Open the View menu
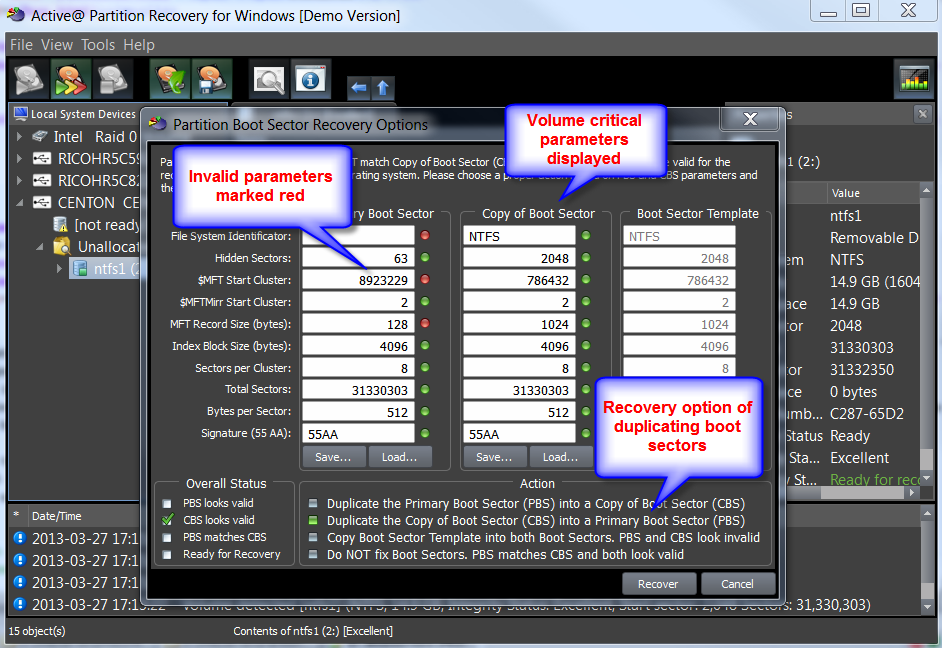 pyautogui.click(x=57, y=45)
